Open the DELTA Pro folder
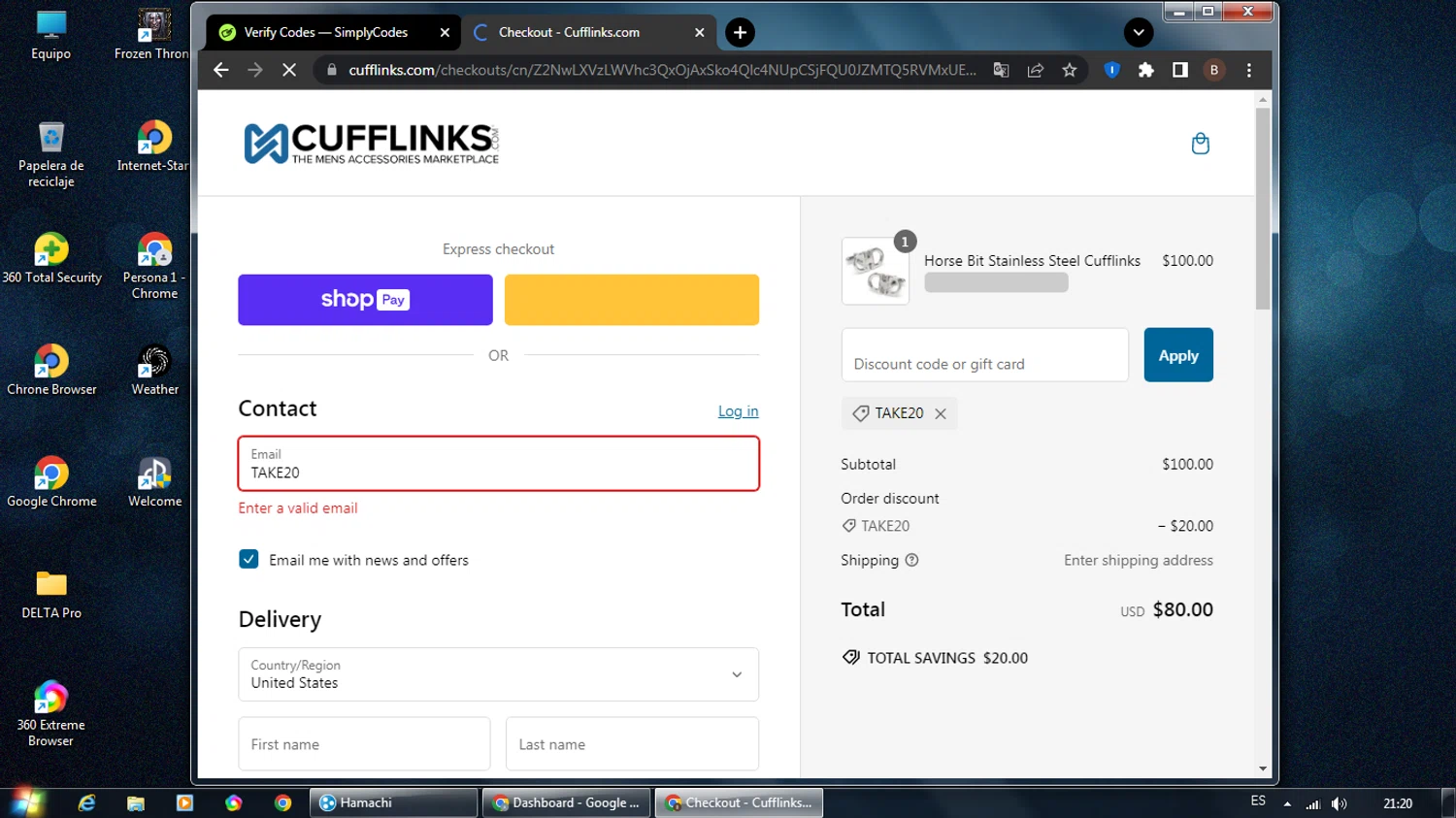1456x818 pixels. [51, 594]
